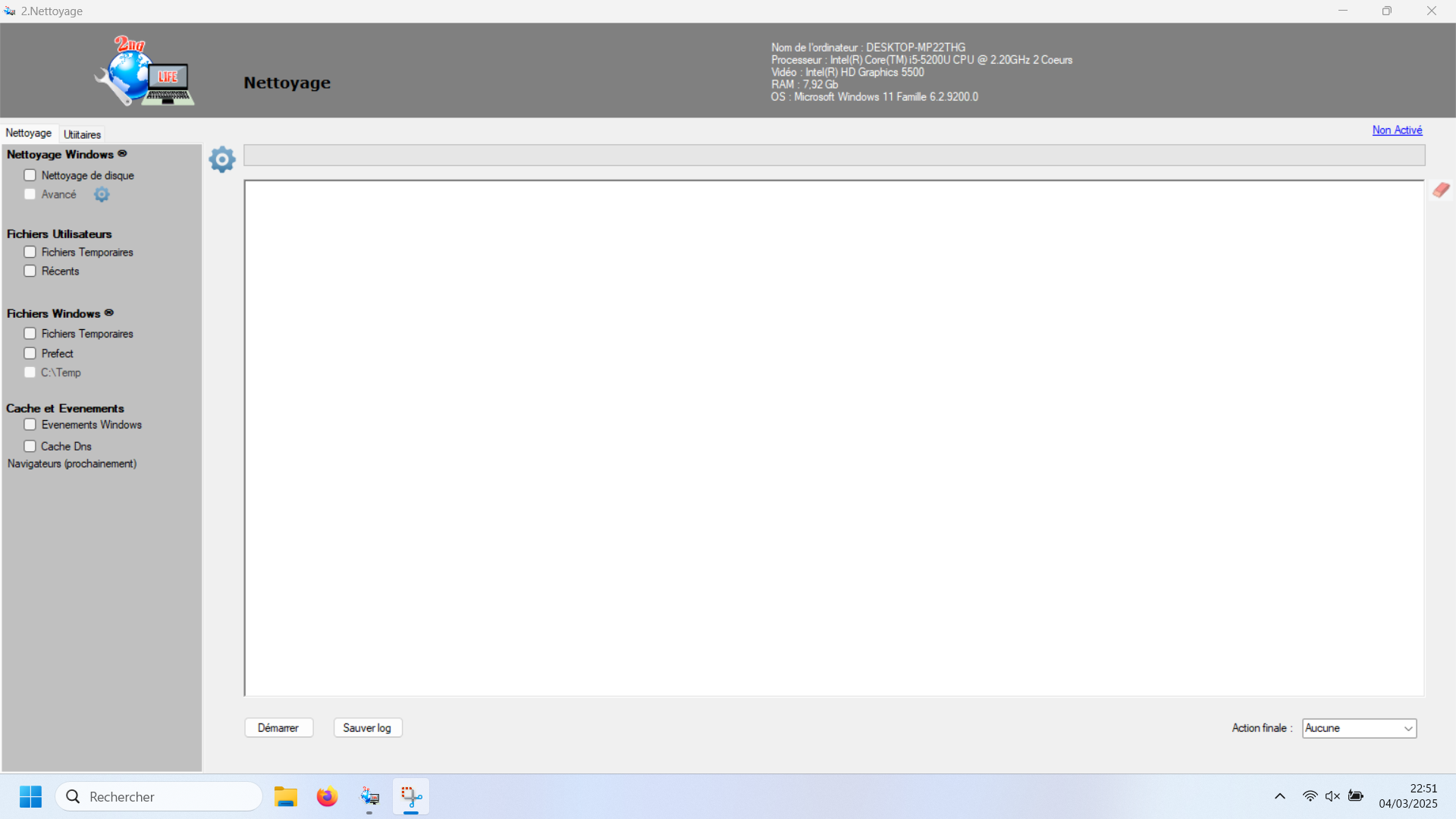The image size is (1456, 819).
Task: Click the small gear beside Avancé
Action: (102, 195)
